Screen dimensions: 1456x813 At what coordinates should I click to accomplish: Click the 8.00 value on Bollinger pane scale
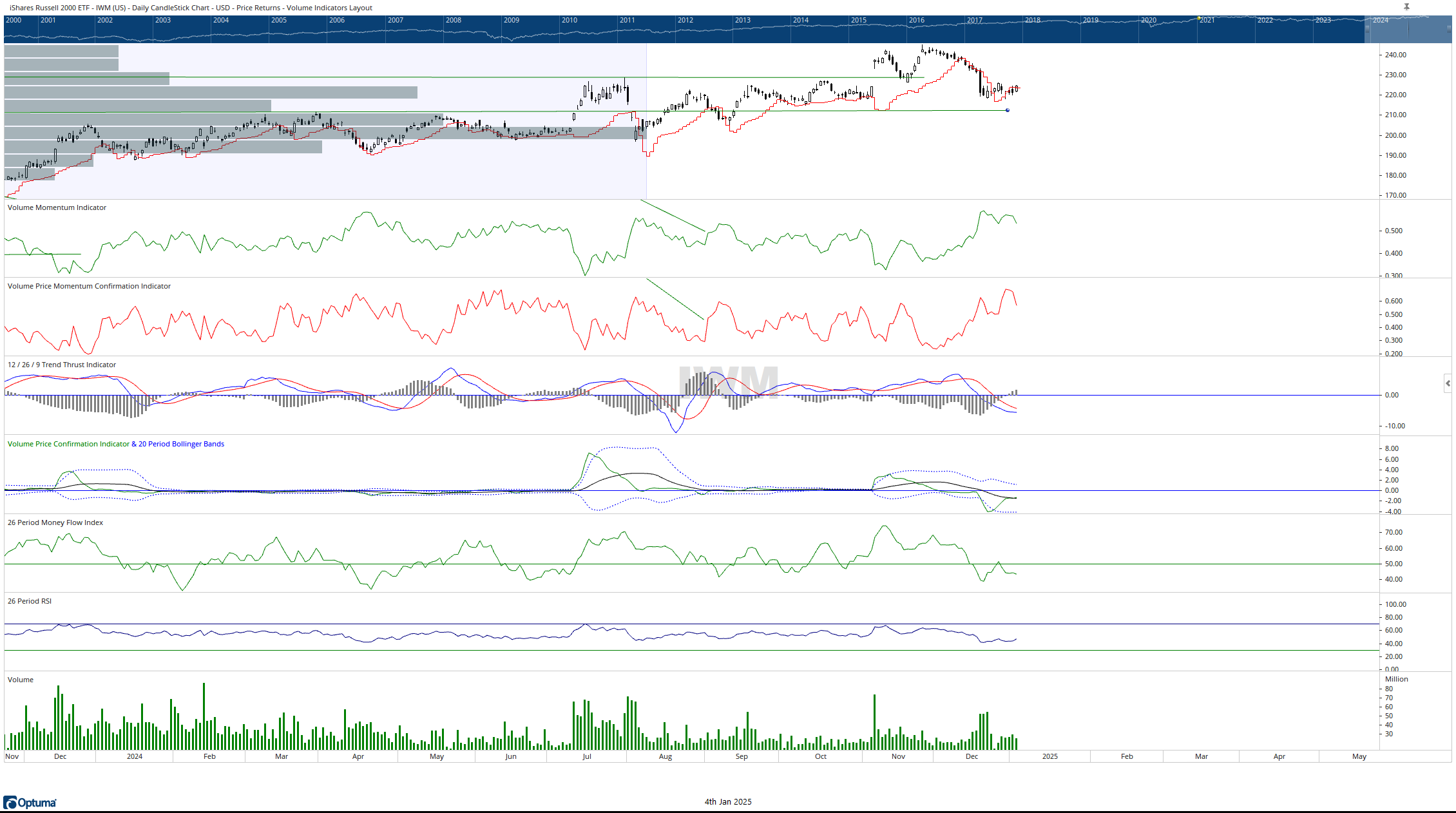click(1392, 448)
